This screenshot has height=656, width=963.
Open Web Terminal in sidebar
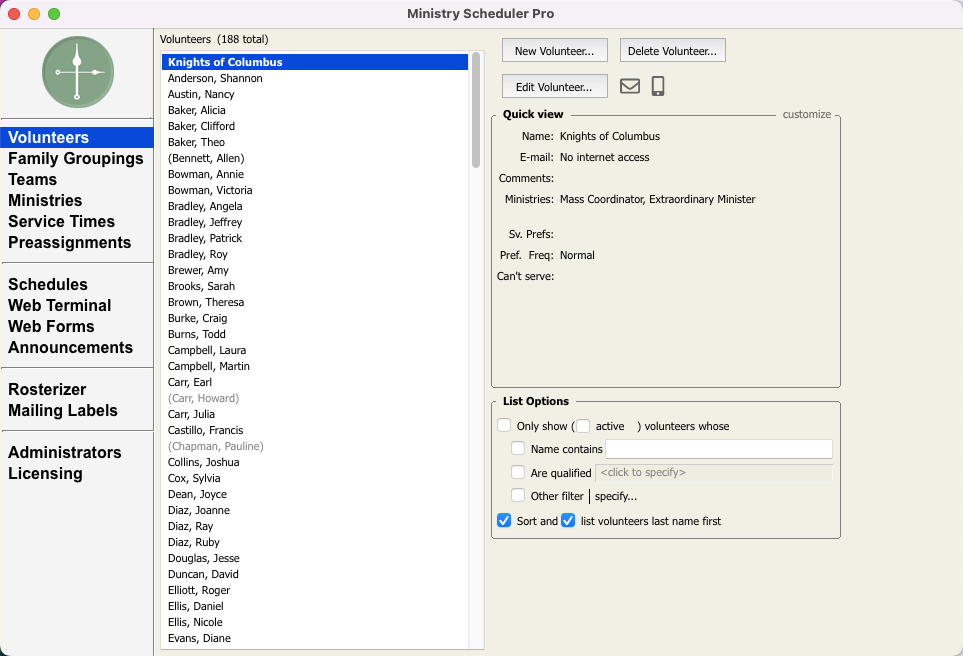[x=77, y=305]
